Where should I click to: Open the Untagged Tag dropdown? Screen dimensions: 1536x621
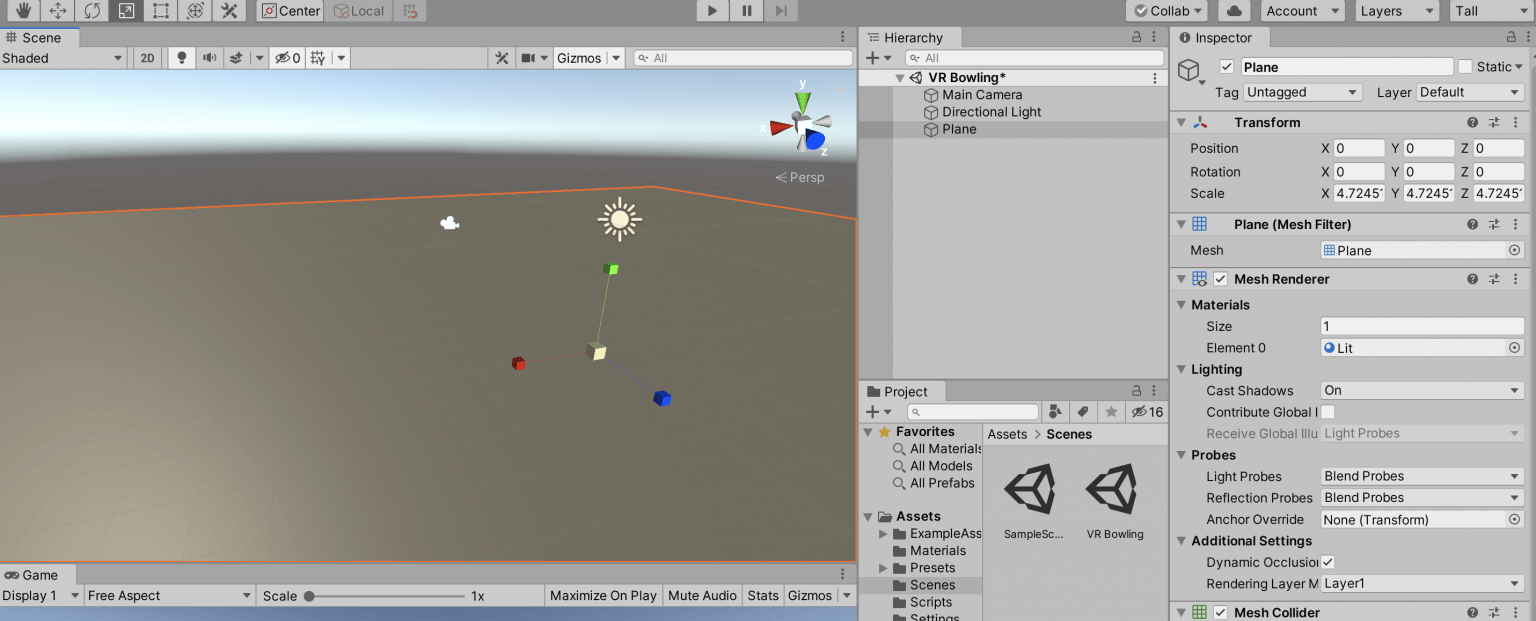[1302, 91]
